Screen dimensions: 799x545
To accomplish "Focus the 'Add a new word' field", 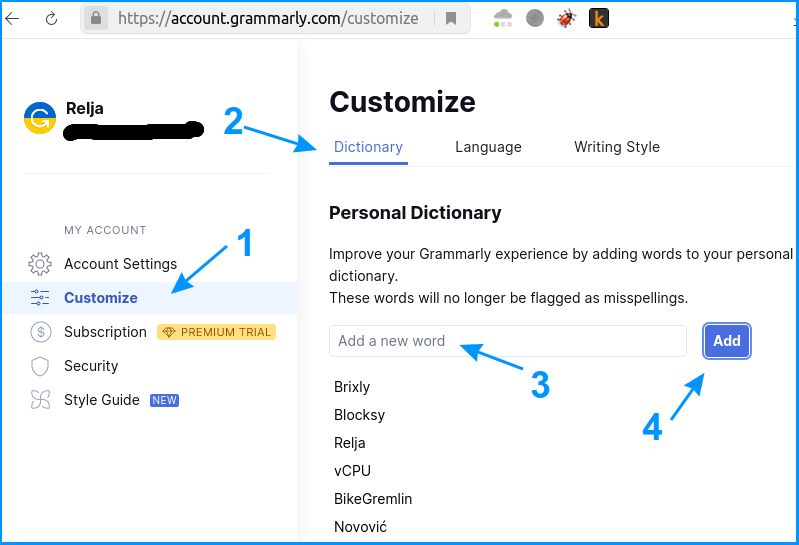I will [x=508, y=341].
